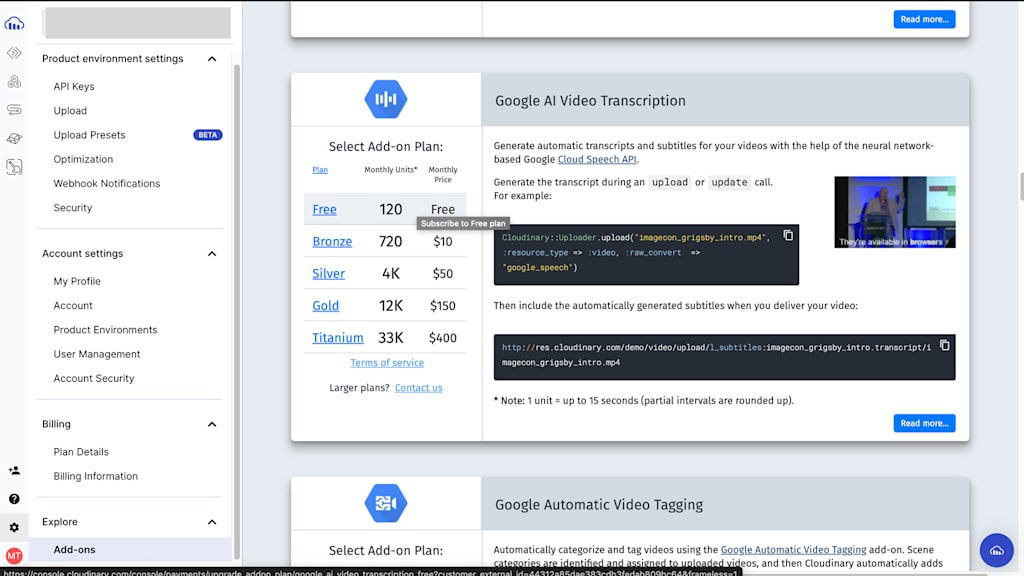Click the invite user icon
The width and height of the screenshot is (1024, 576).
[x=14, y=470]
